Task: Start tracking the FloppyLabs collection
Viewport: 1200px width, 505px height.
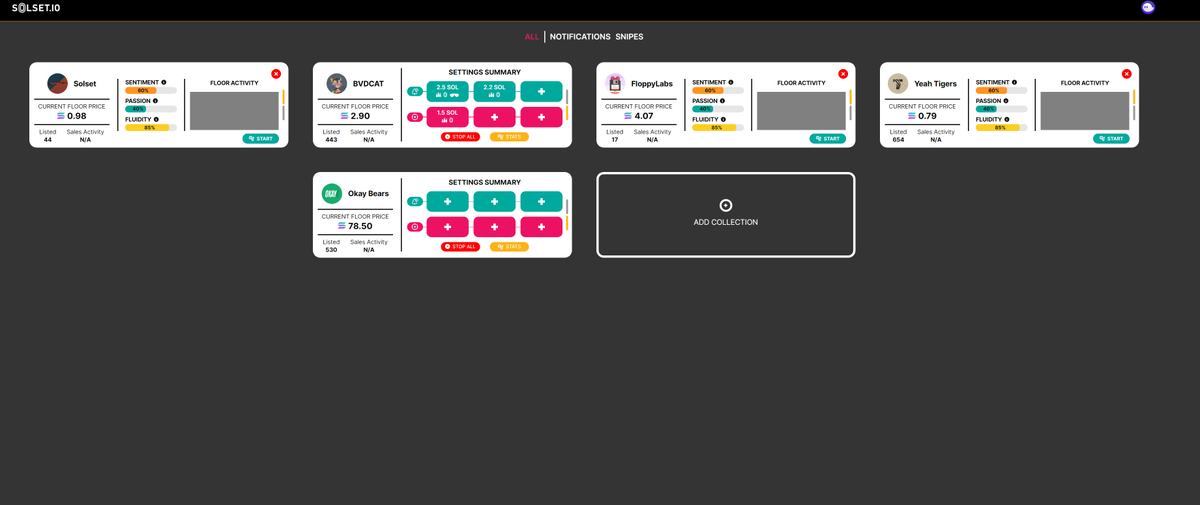Action: (x=828, y=139)
